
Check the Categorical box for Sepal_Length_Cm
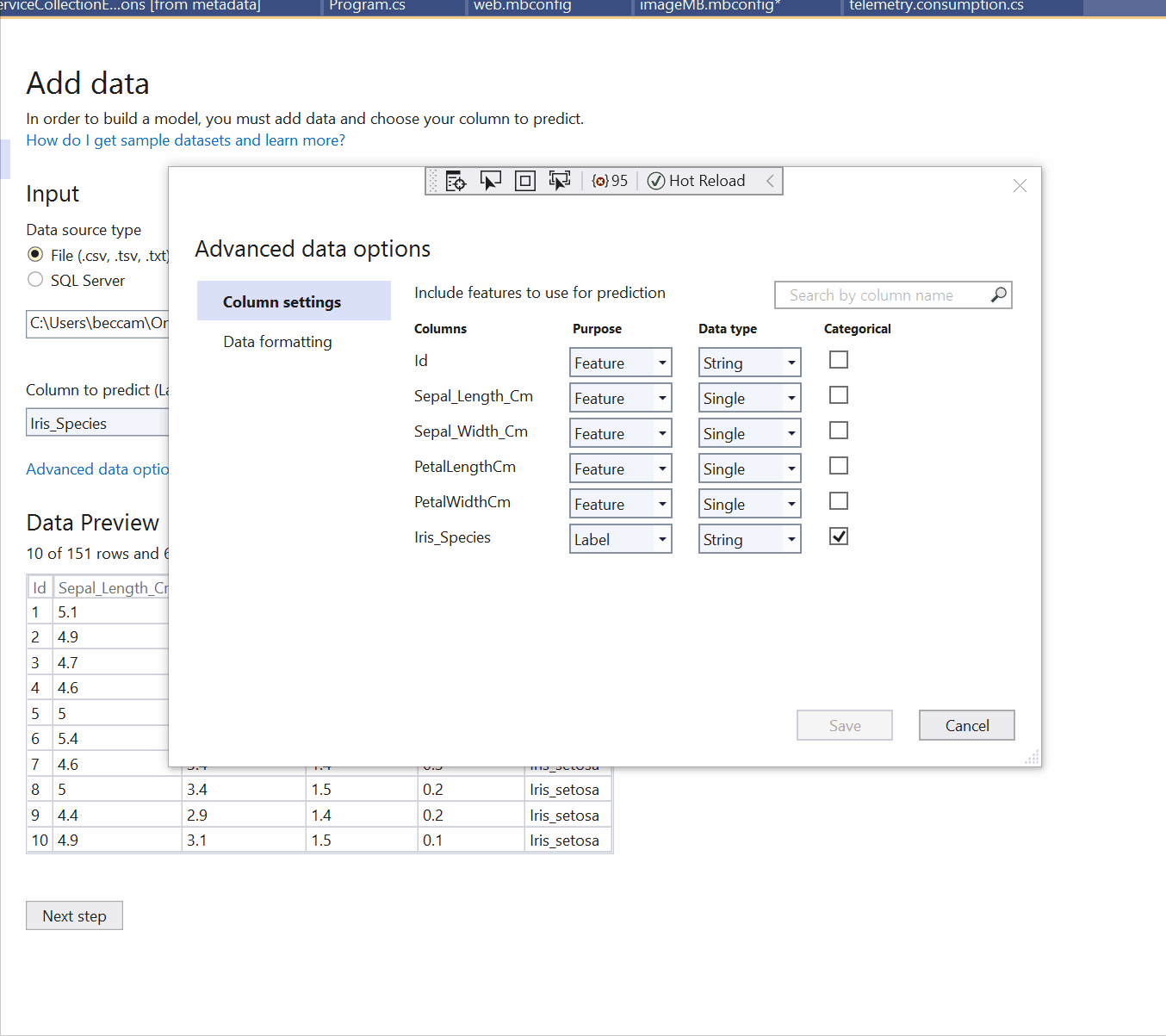(x=838, y=394)
